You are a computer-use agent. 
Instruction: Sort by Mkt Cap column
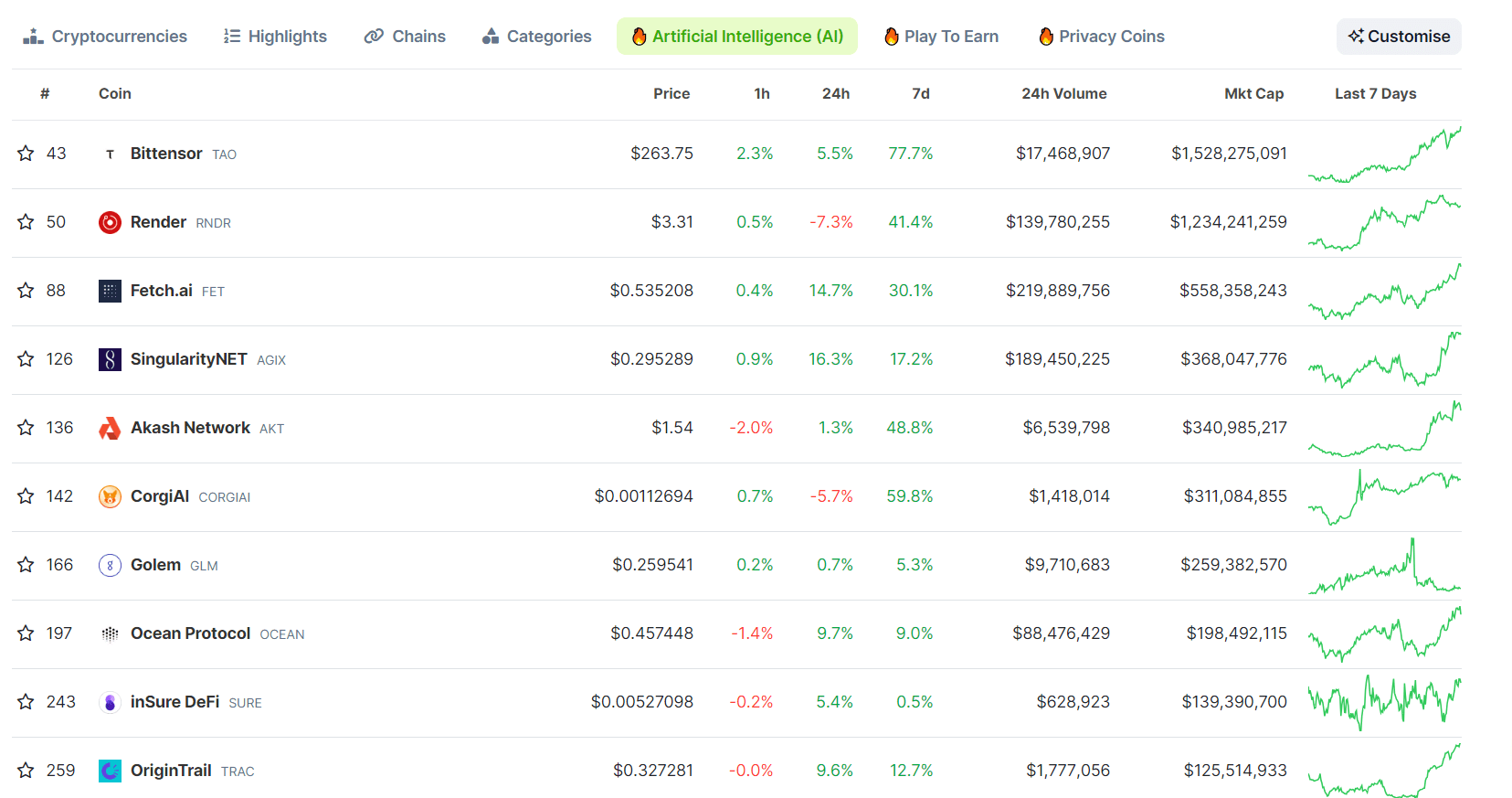click(1253, 93)
